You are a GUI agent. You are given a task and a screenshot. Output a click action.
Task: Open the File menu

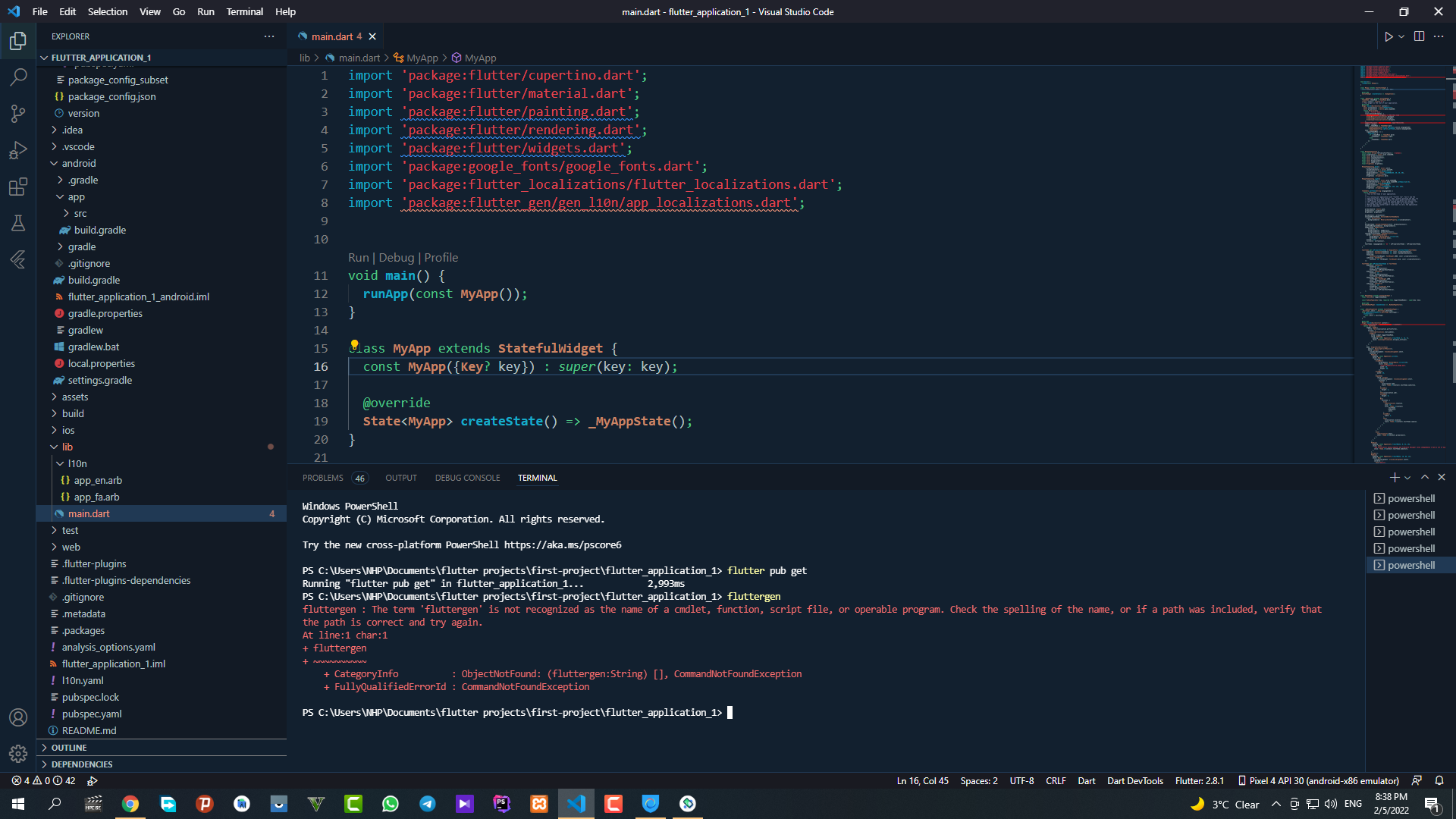tap(40, 11)
